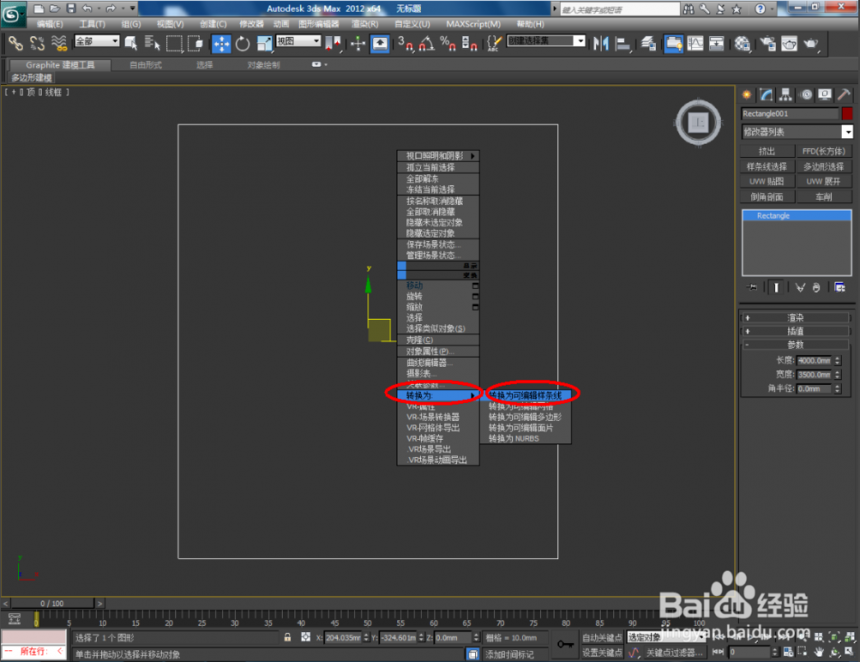Click the red object color swatch
860x662 pixels.
click(x=847, y=114)
